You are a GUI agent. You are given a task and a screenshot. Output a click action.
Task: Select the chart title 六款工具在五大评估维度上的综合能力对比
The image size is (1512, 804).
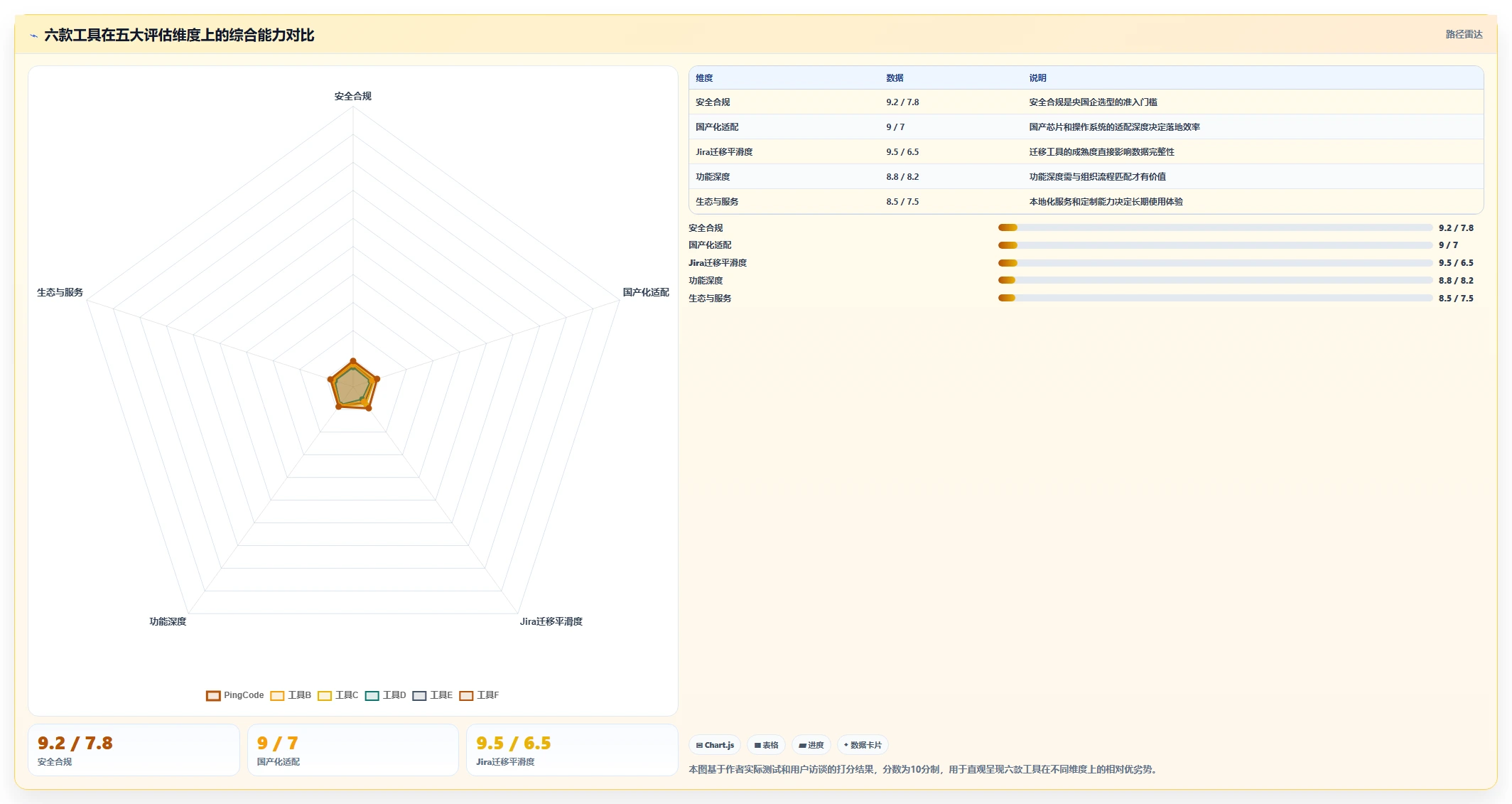[179, 35]
